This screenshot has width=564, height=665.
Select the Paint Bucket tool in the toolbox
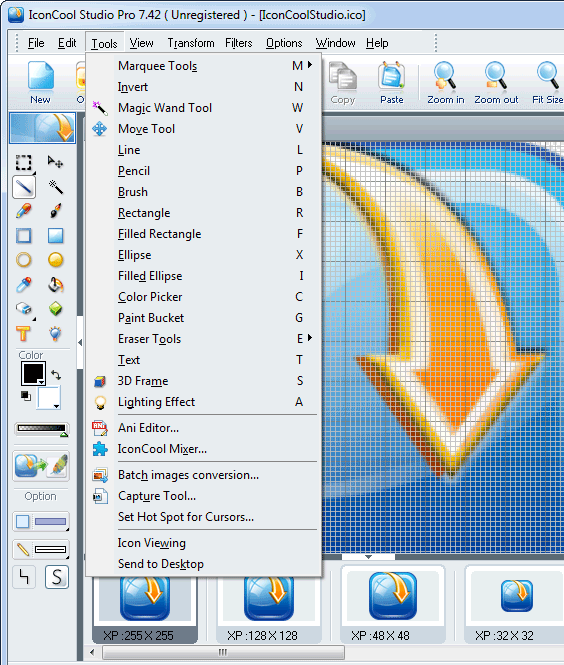pos(56,285)
